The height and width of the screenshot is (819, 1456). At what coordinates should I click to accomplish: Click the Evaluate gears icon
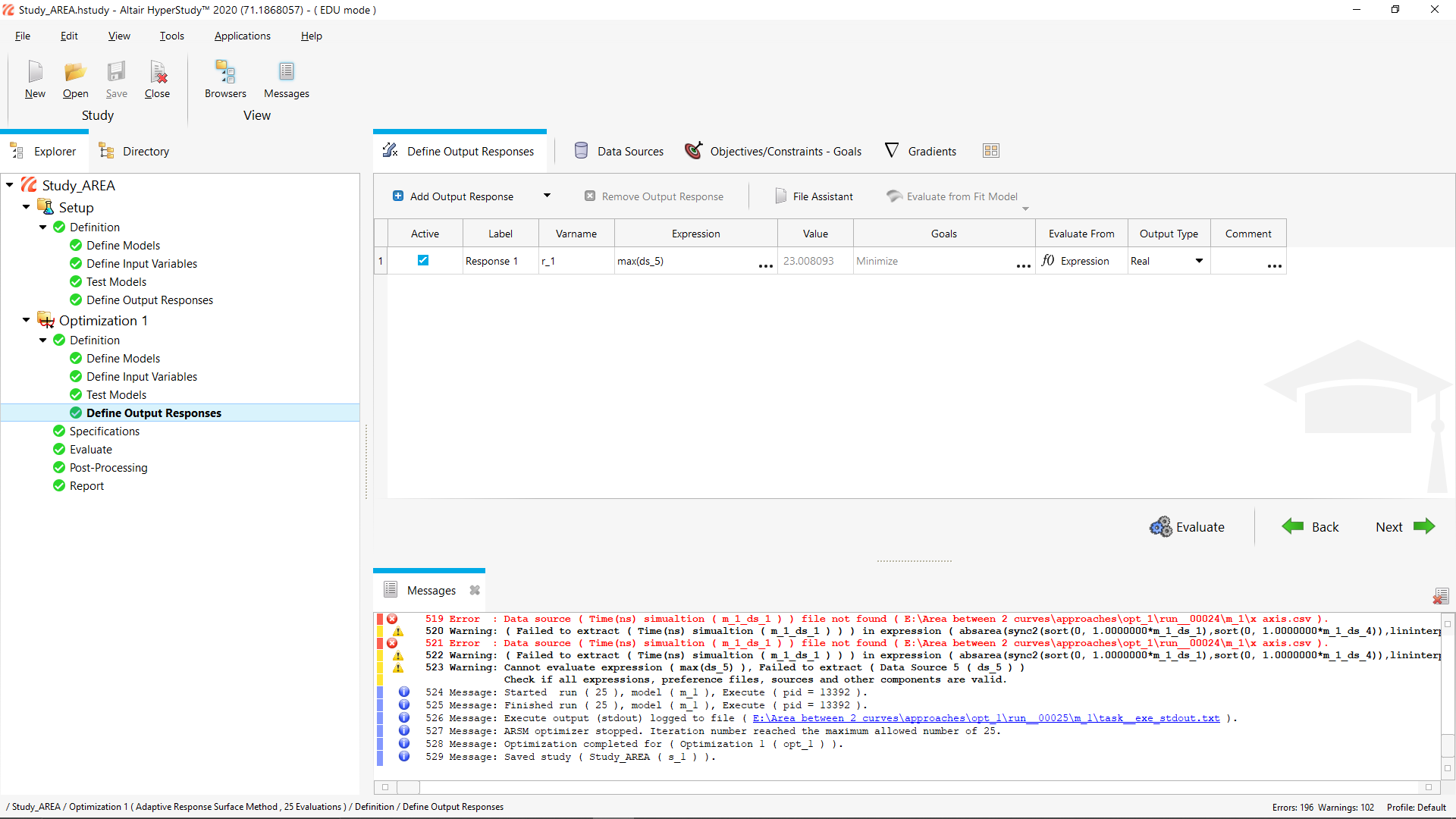tap(1160, 527)
